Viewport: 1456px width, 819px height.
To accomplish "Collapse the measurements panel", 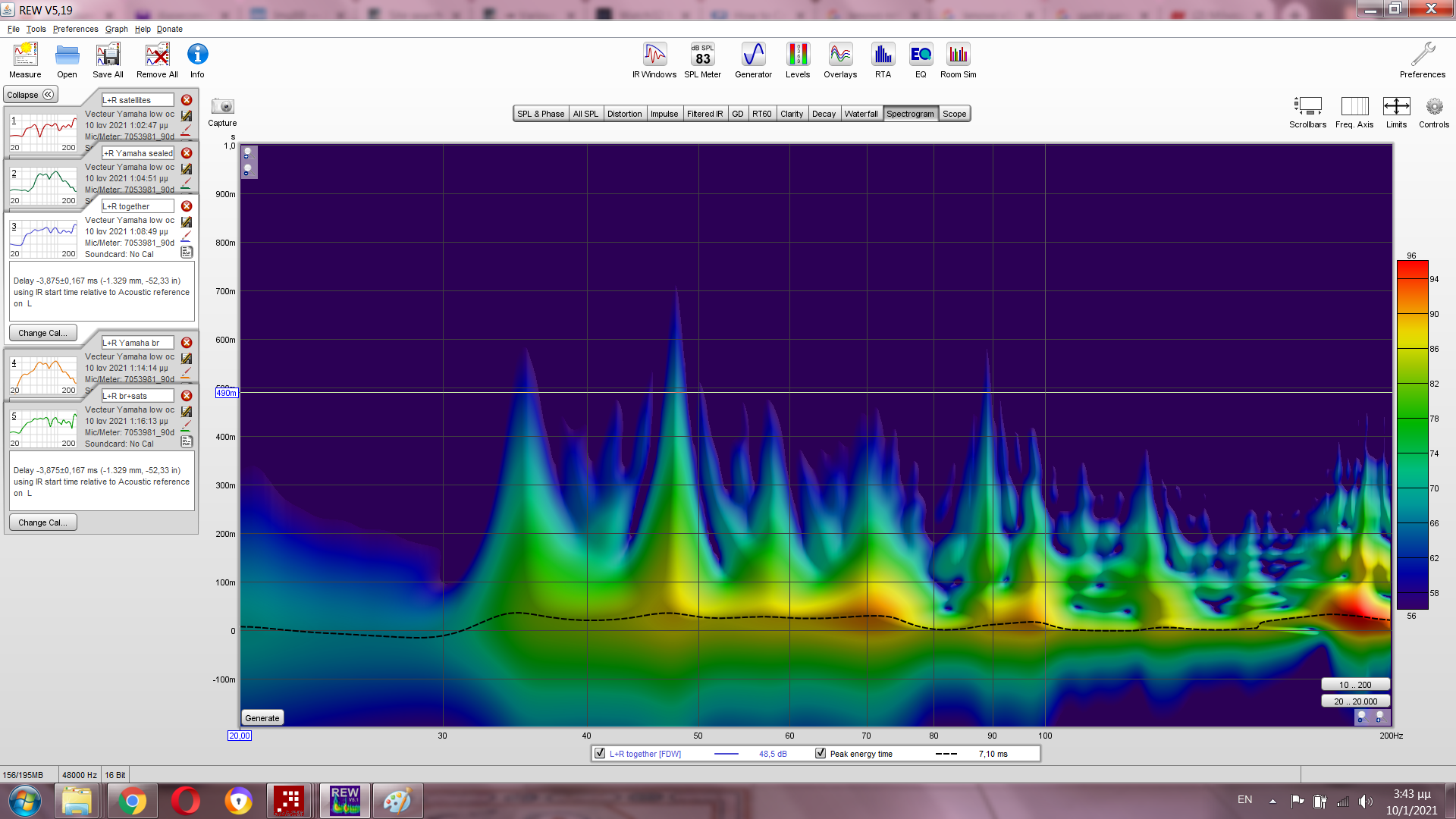I will coord(30,95).
